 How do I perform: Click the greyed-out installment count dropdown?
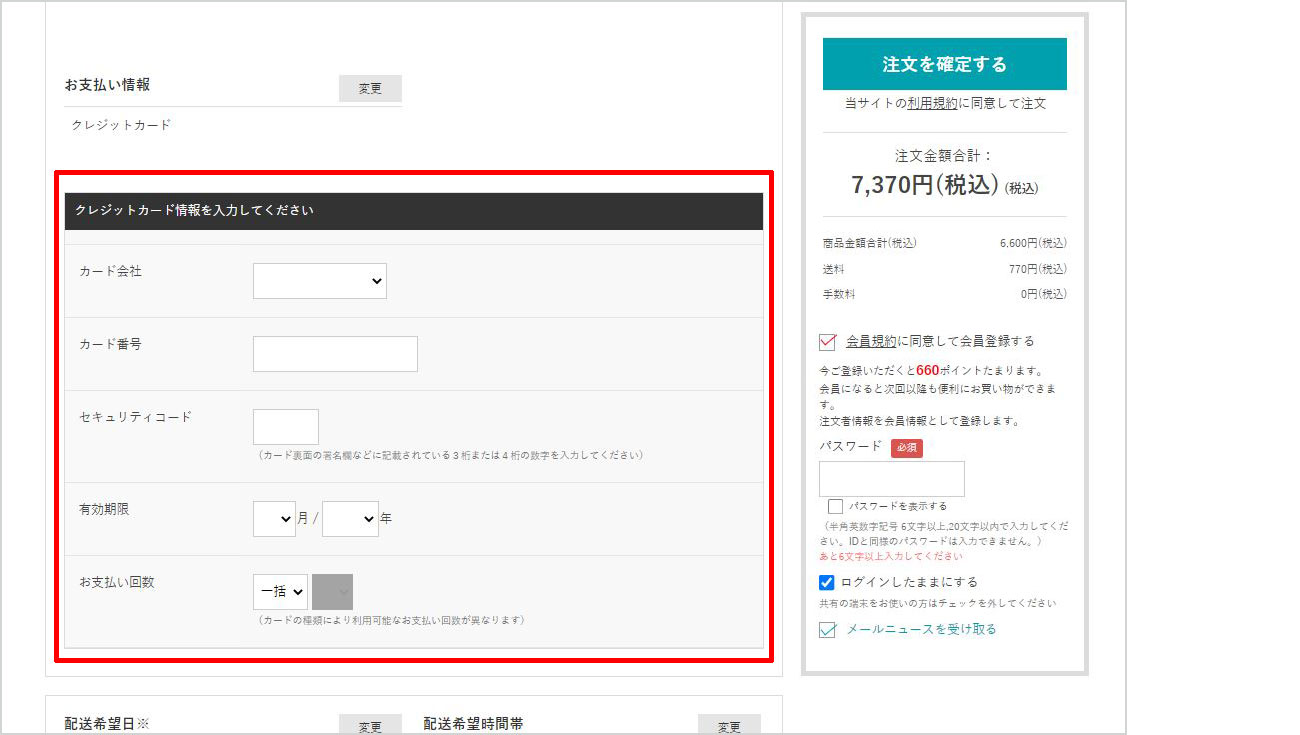point(332,592)
